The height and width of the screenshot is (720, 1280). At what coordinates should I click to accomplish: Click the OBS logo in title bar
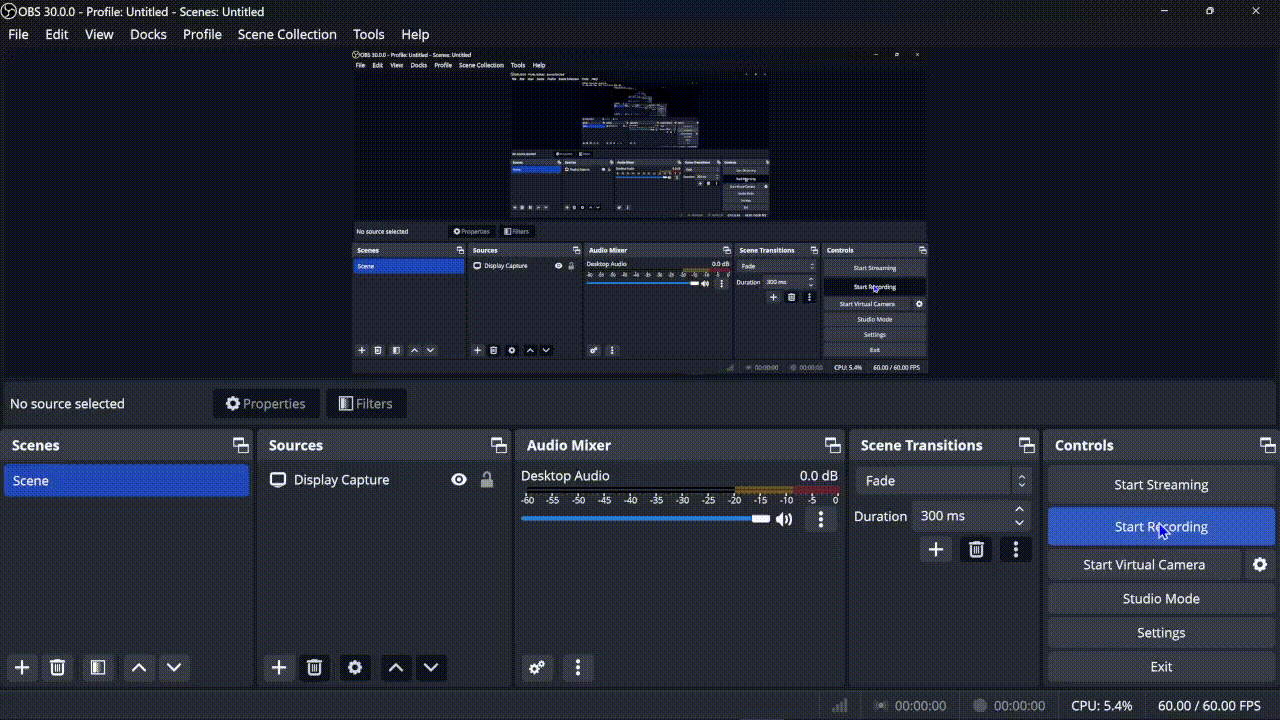point(9,11)
